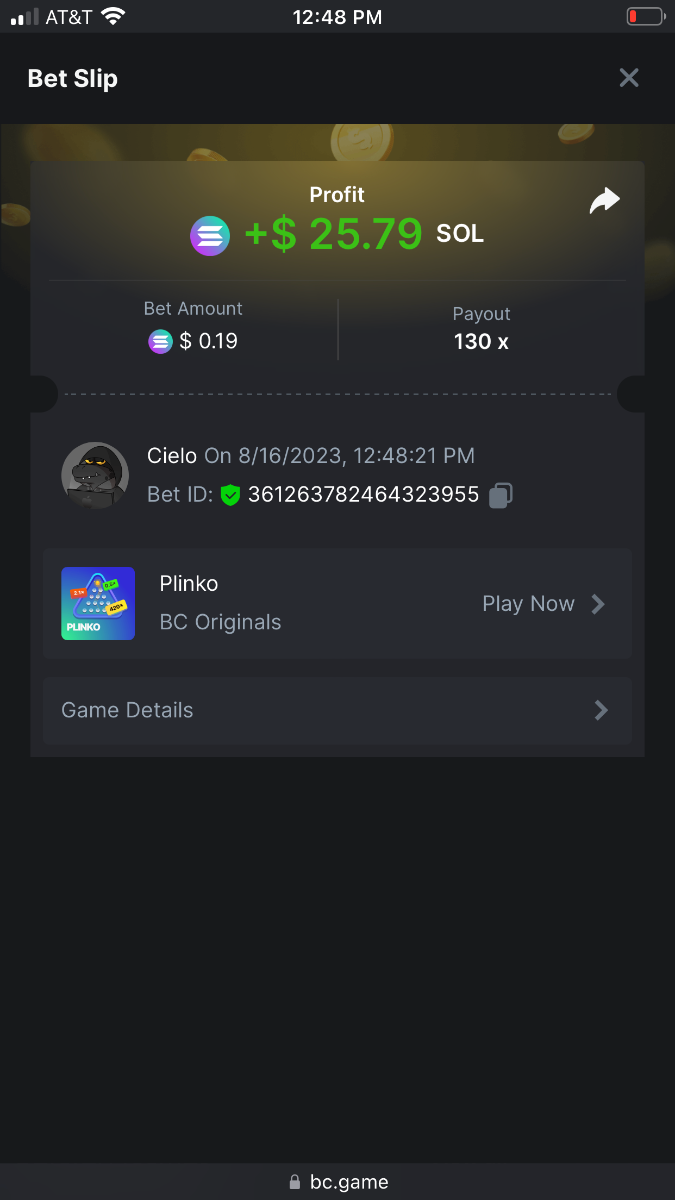Expand the Game Details section
Viewport: 675px width, 1200px height.
click(336, 711)
